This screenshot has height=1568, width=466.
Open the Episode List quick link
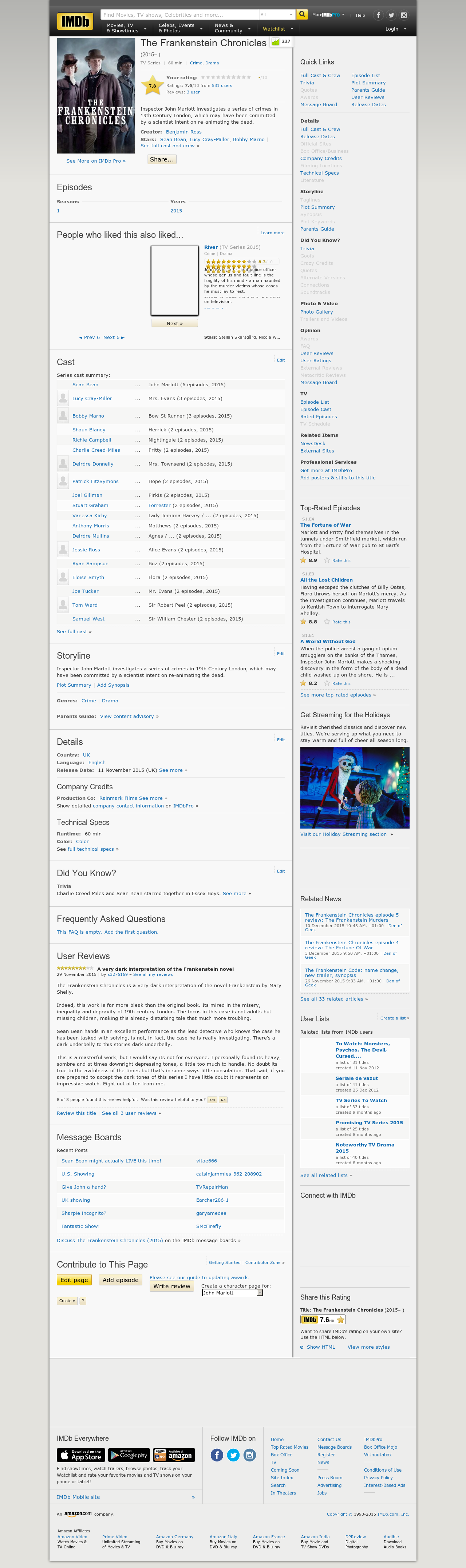click(366, 76)
